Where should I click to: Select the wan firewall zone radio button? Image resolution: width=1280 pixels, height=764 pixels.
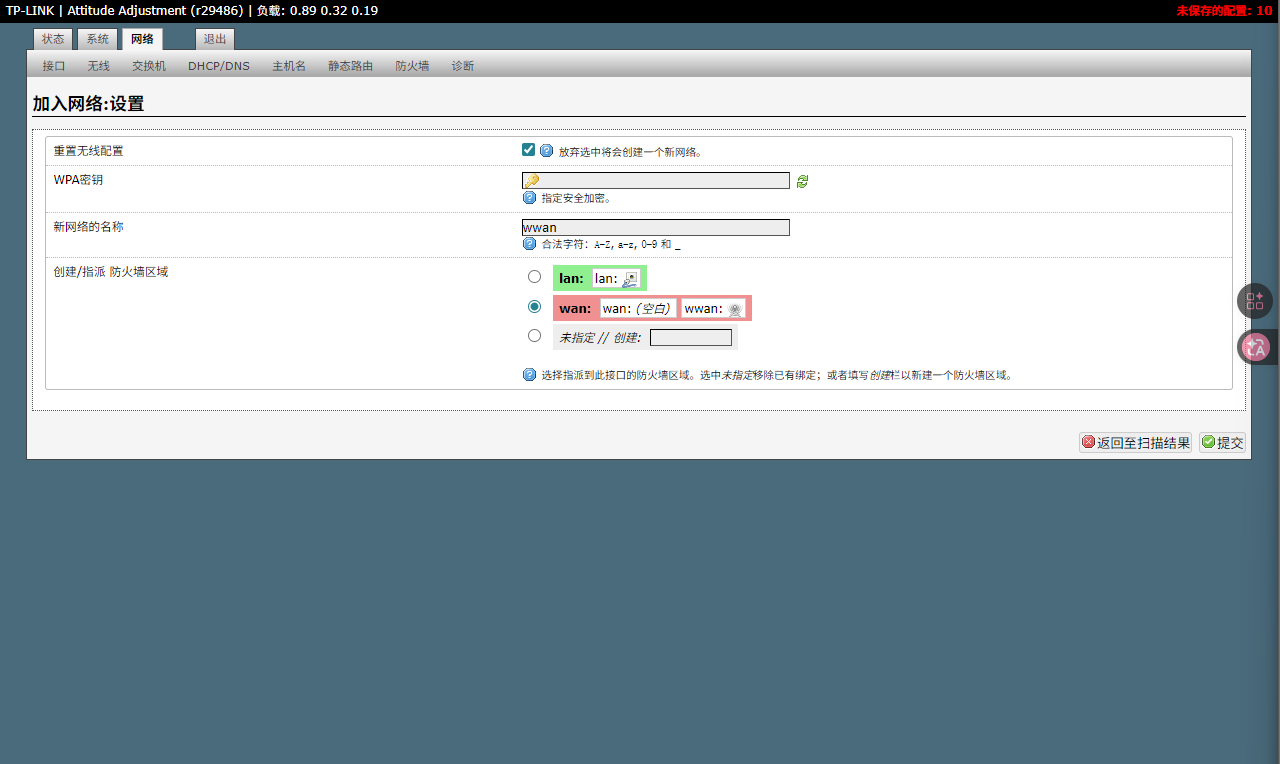point(534,307)
